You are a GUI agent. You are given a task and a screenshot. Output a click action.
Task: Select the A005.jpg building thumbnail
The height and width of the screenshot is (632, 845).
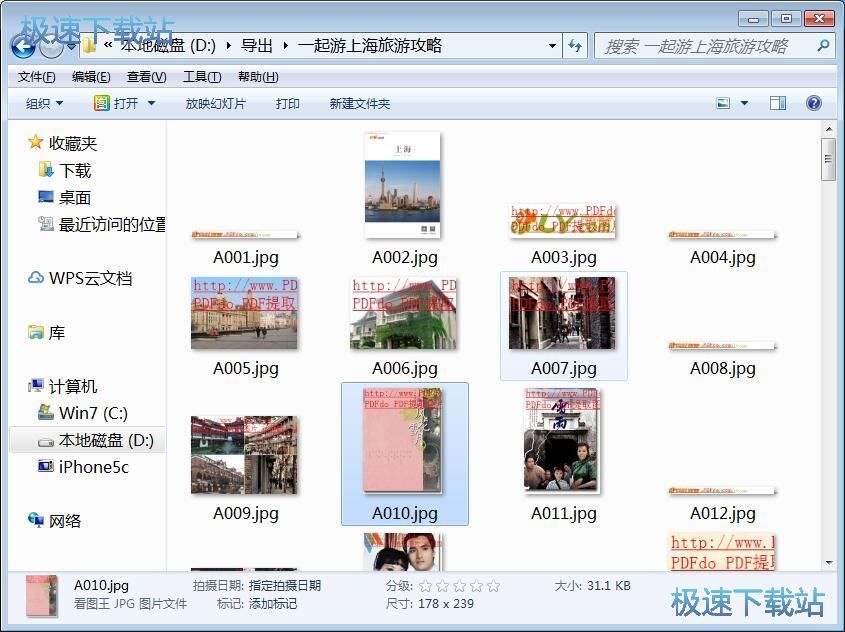click(x=244, y=313)
